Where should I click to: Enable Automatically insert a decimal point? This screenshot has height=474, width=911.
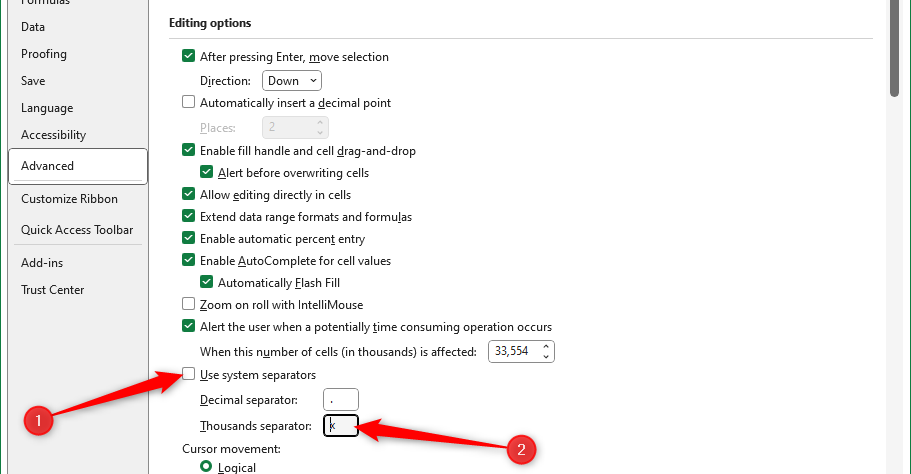pos(188,102)
